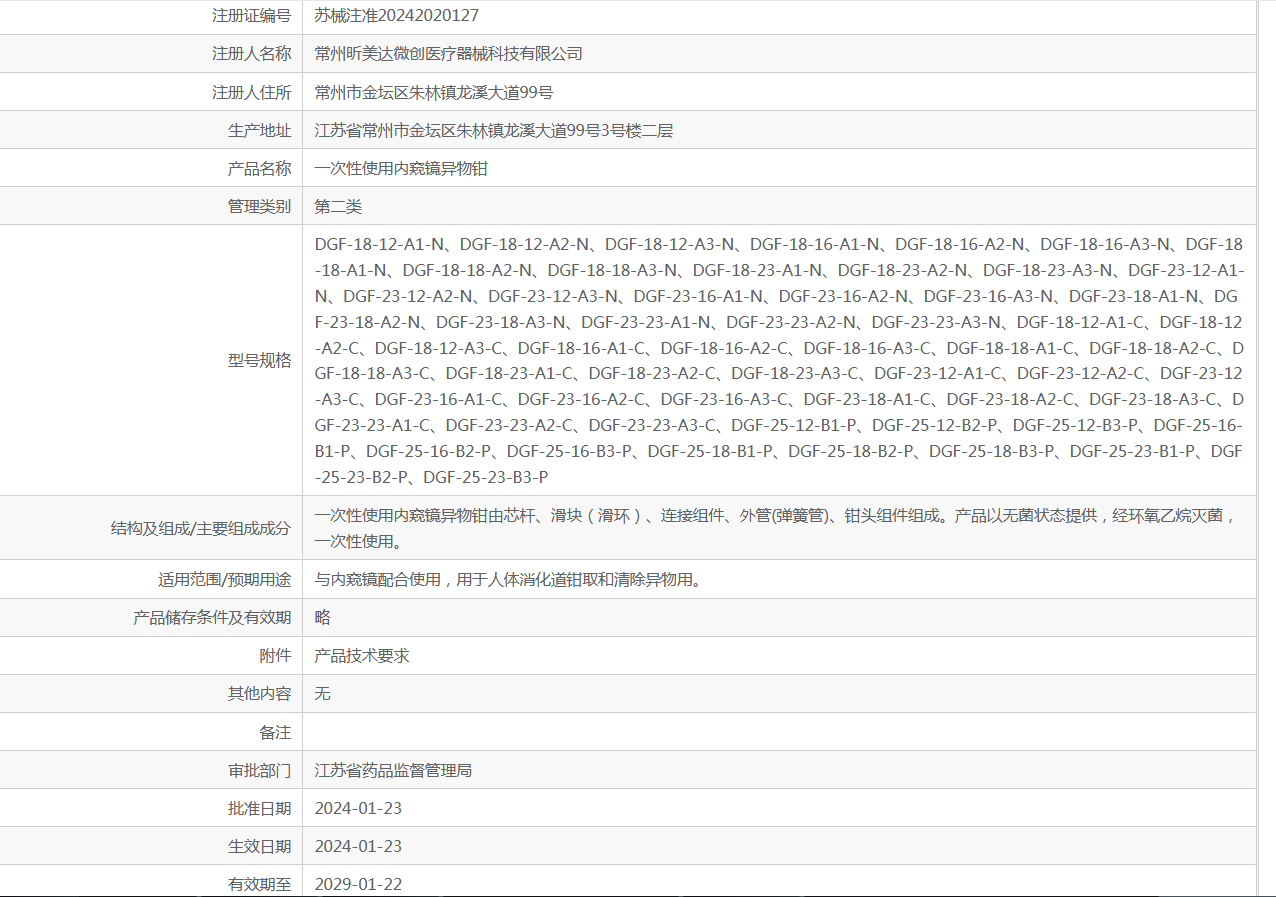This screenshot has width=1276, height=897.
Task: Select the 适用范围/预期用途 label
Action: [x=224, y=579]
